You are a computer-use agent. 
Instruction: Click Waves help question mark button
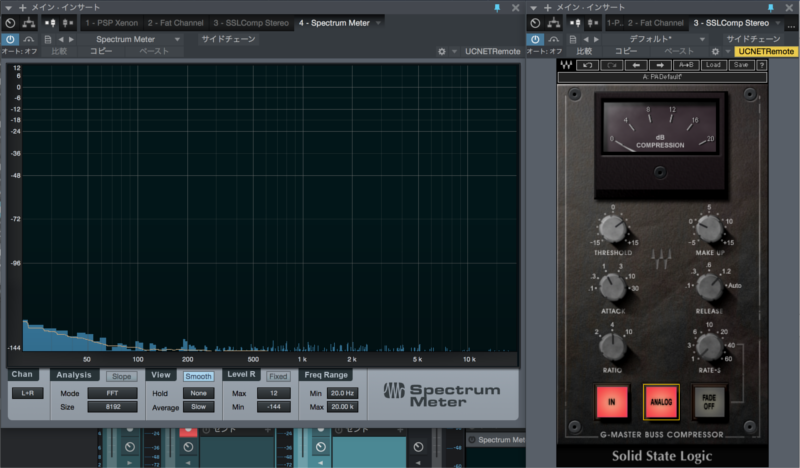coord(762,65)
